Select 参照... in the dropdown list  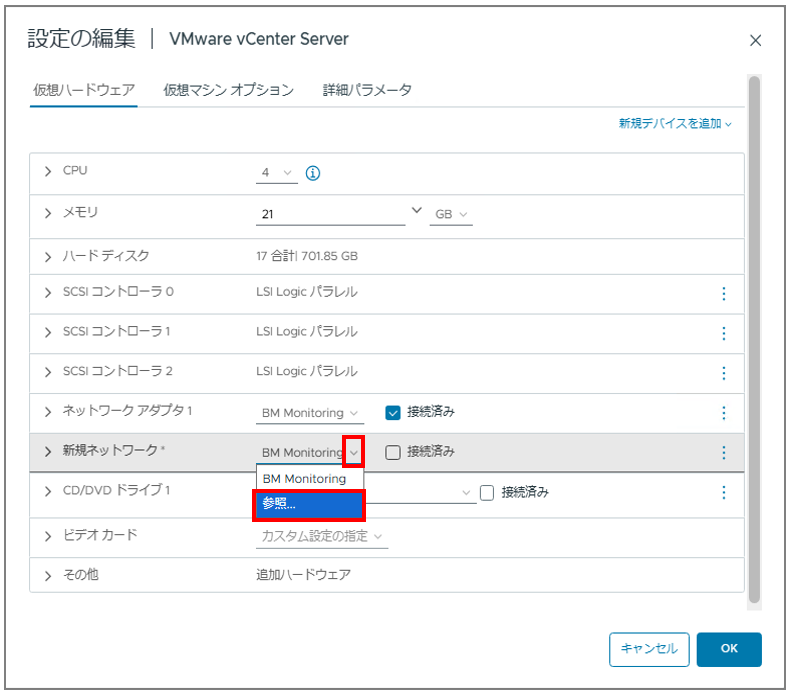pyautogui.click(x=309, y=504)
